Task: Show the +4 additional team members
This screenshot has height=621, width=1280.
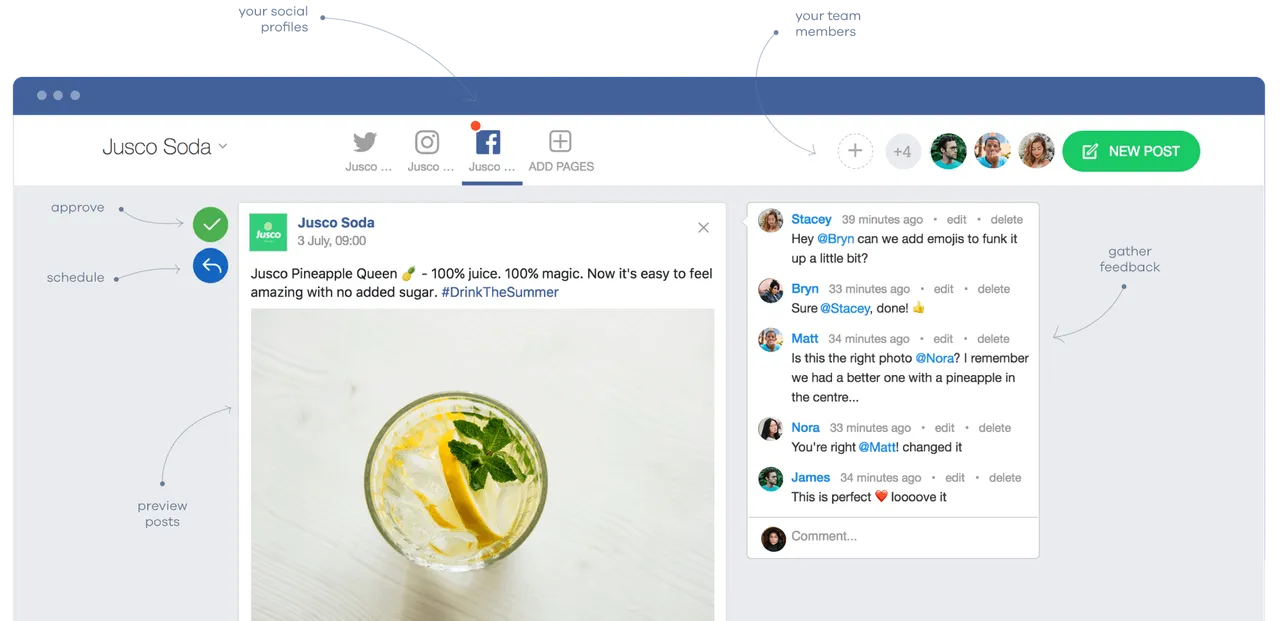Action: click(903, 152)
